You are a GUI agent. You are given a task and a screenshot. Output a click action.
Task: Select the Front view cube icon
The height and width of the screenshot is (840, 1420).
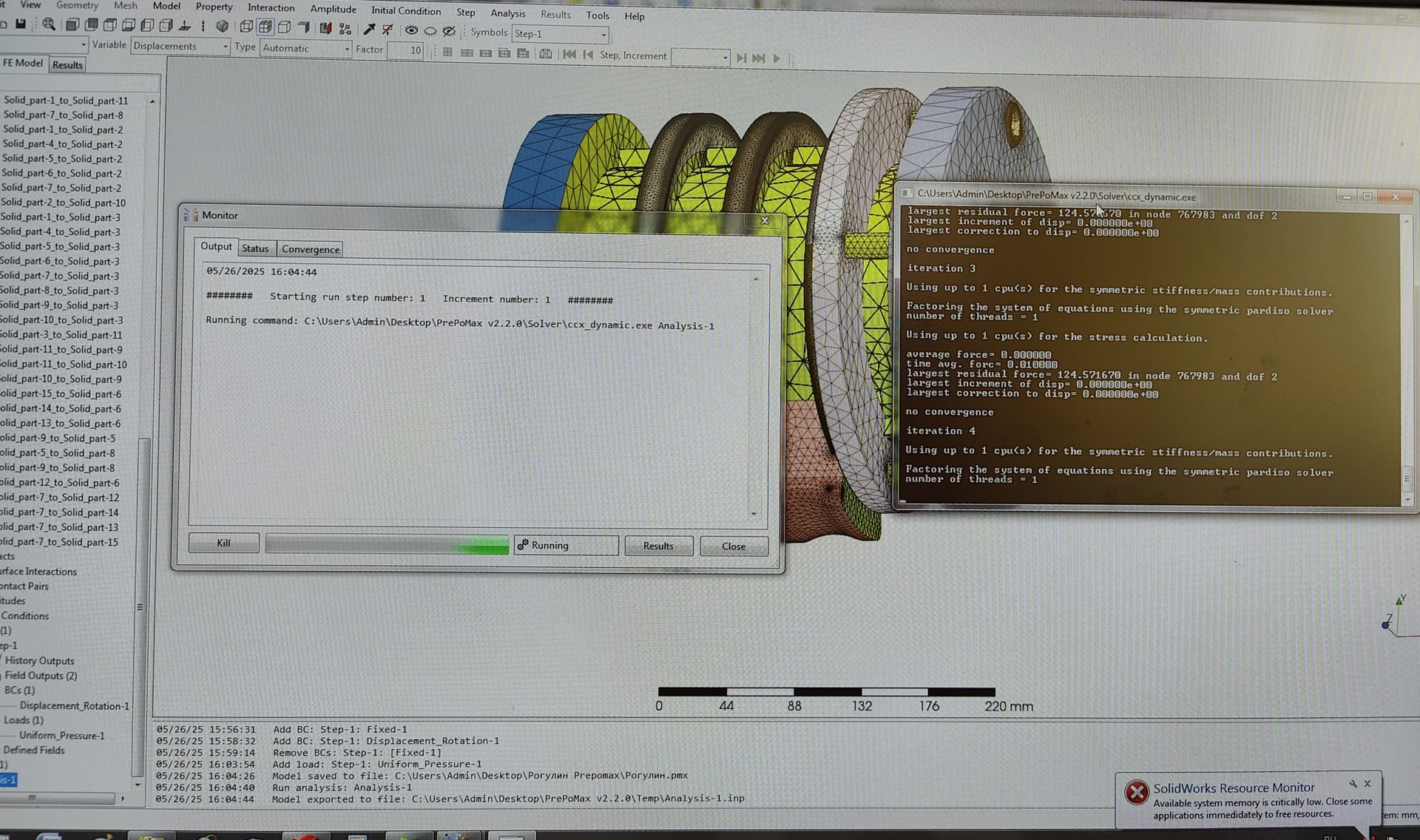coord(72,25)
